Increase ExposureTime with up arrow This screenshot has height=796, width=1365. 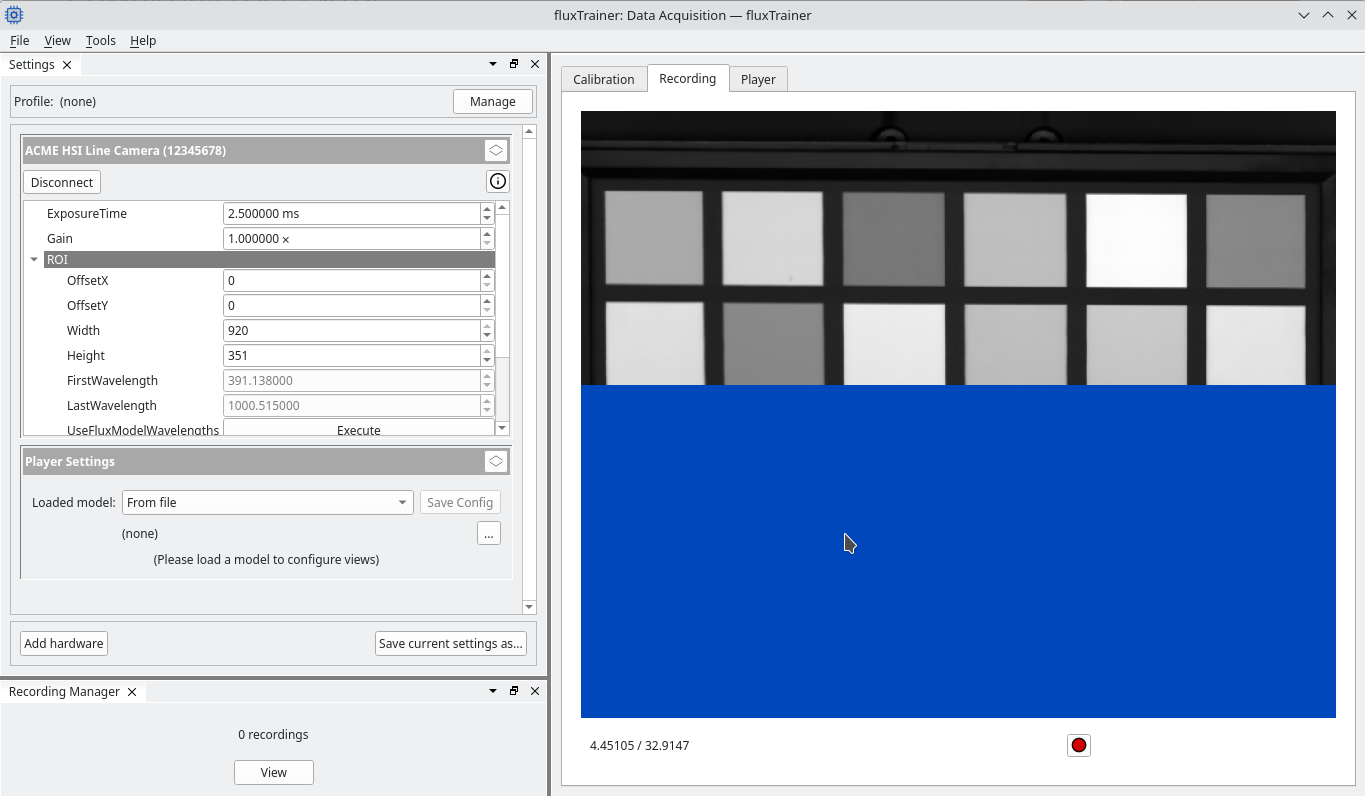[x=487, y=208]
